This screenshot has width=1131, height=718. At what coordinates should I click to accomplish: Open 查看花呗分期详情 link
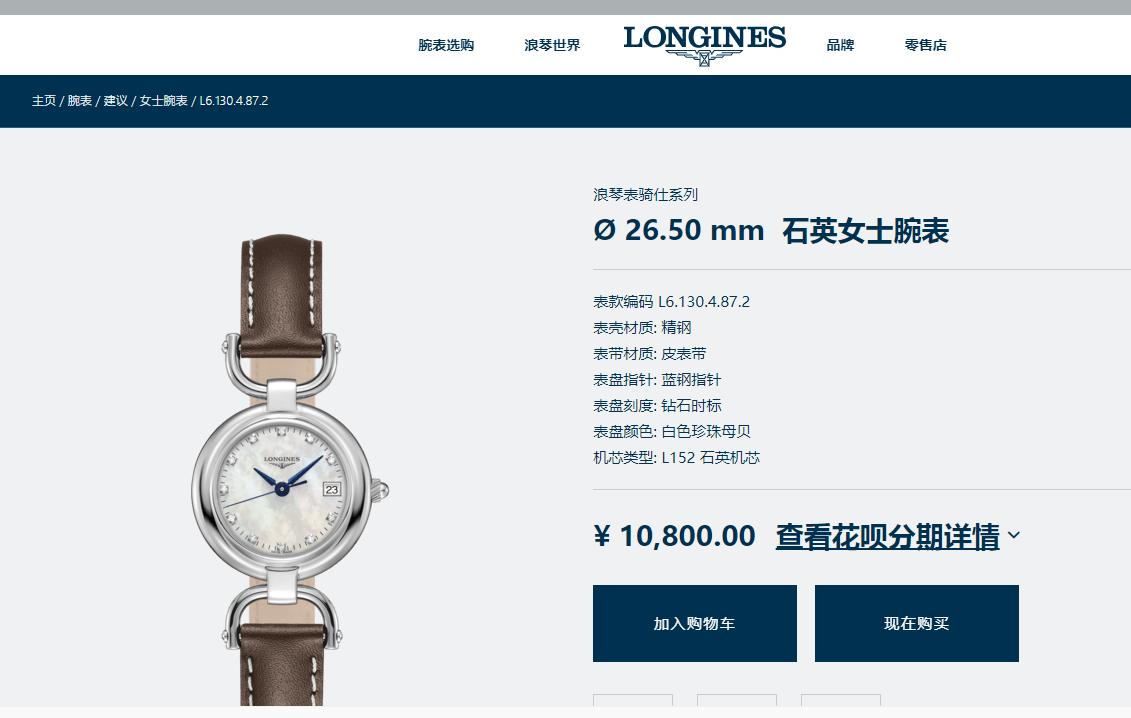887,536
